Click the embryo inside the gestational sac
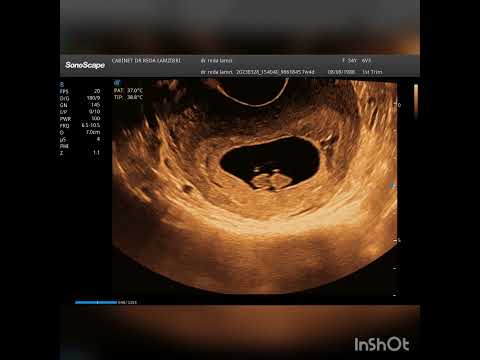Screen dimensions: 480x360 pyautogui.click(x=270, y=180)
